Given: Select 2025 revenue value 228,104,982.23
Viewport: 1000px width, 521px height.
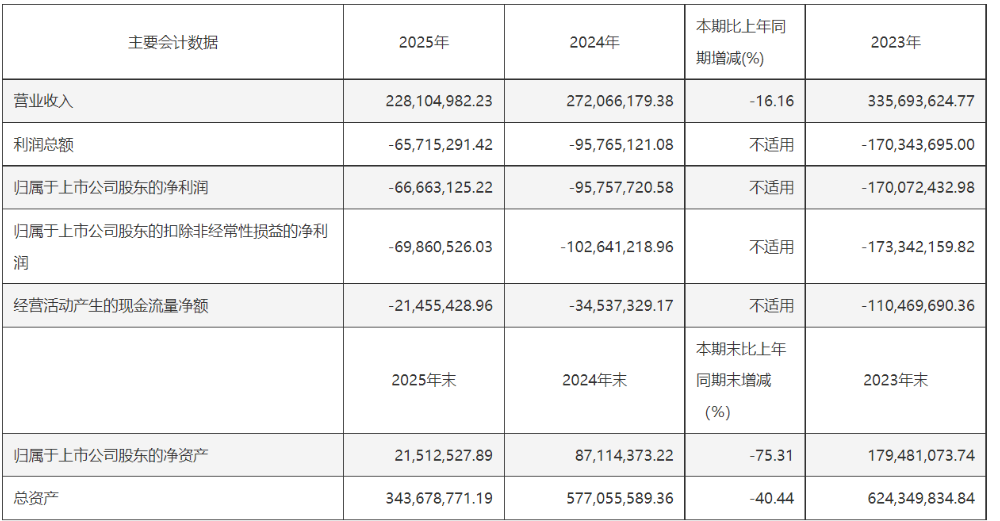Looking at the screenshot, I should point(439,101).
